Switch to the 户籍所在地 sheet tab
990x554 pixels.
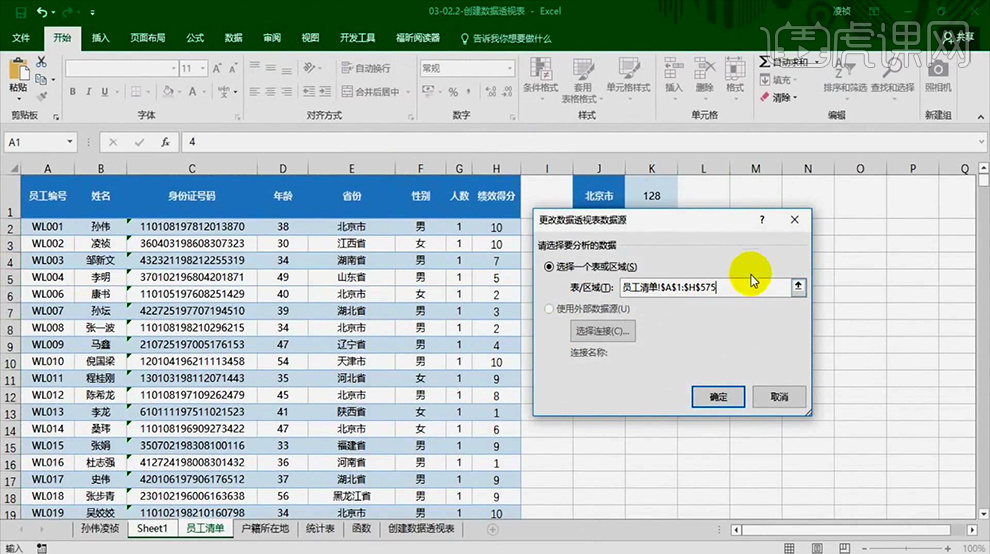click(265, 529)
